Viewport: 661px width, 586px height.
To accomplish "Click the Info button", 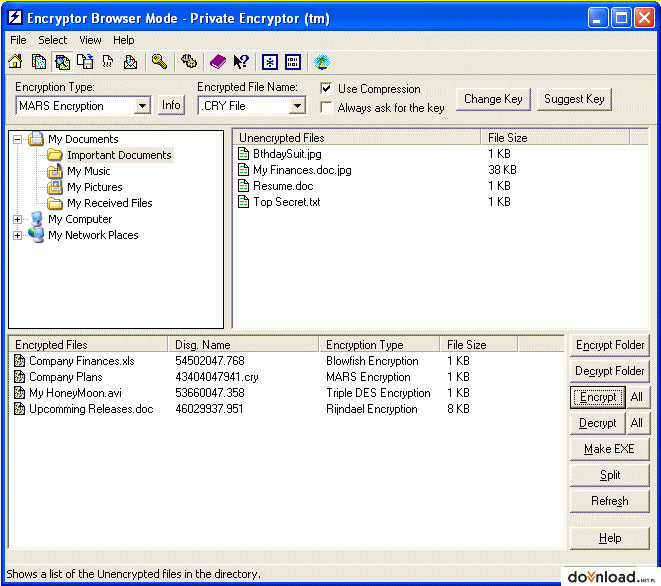I will [x=171, y=105].
